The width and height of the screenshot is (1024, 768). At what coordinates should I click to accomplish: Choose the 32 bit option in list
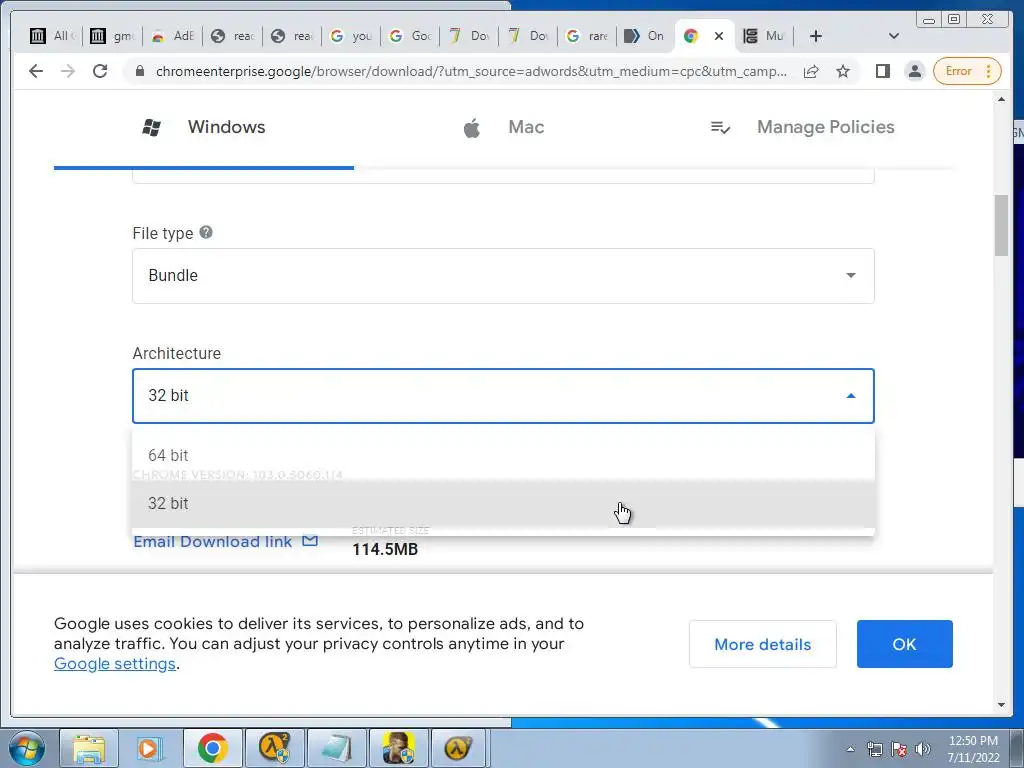coord(503,504)
